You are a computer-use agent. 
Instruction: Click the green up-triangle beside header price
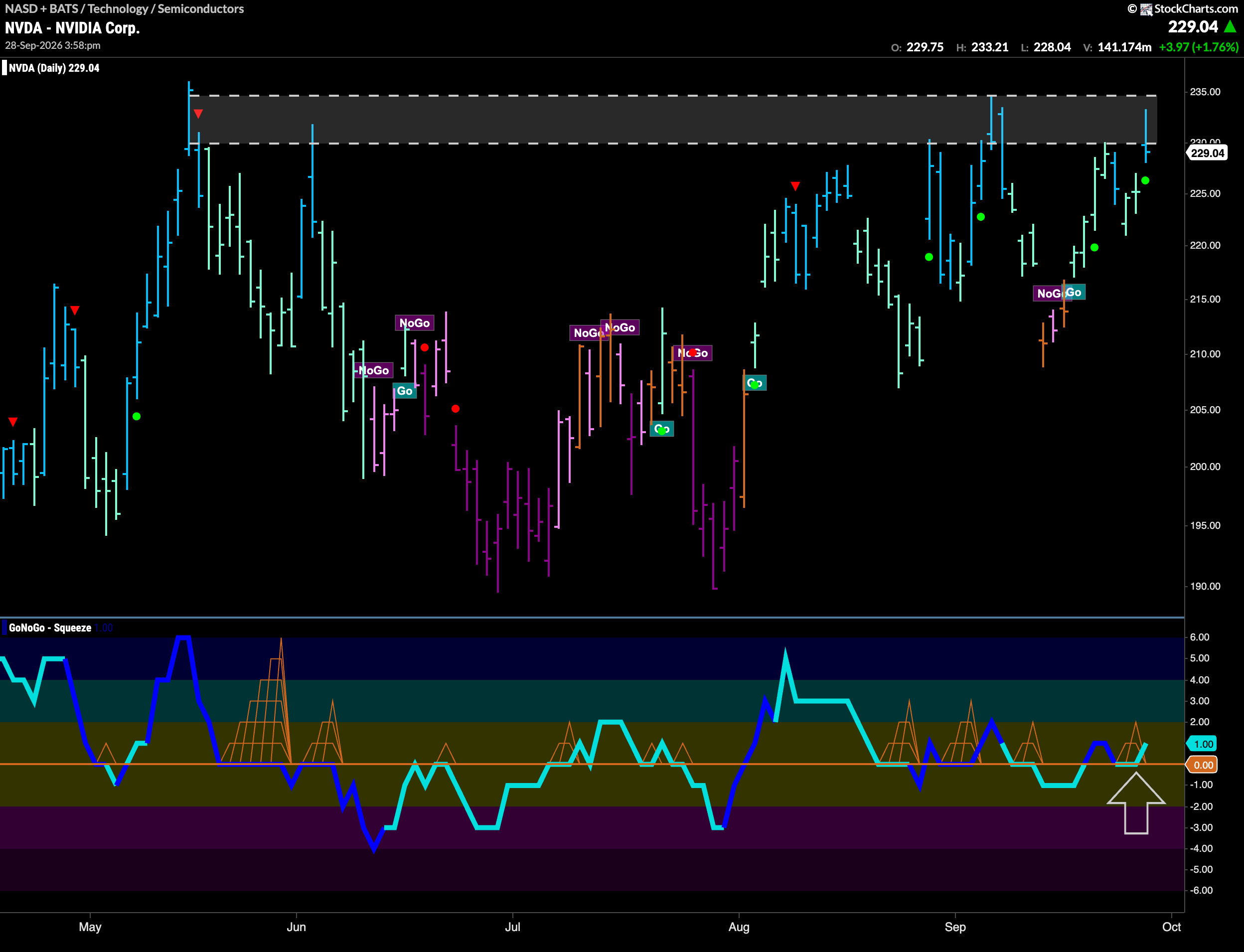[1230, 26]
